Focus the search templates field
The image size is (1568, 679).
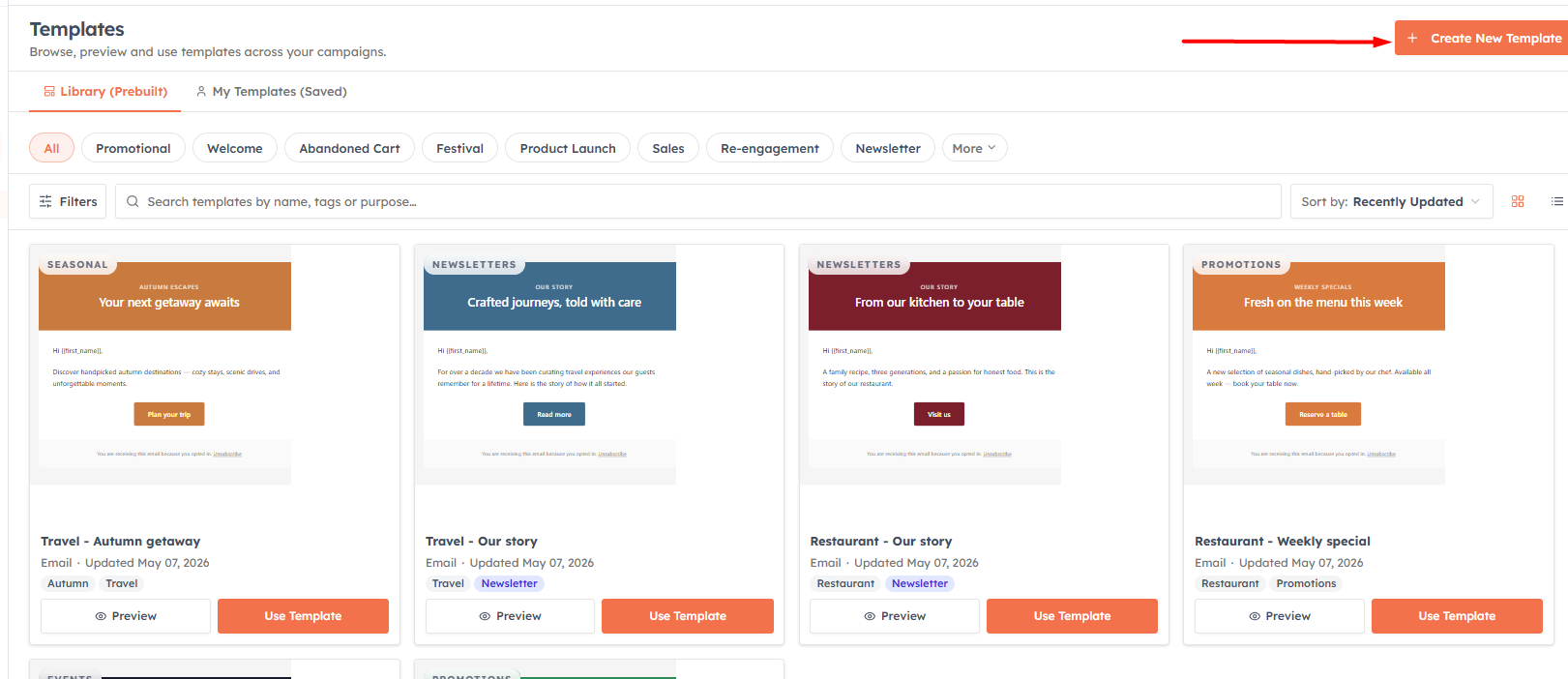(x=697, y=201)
